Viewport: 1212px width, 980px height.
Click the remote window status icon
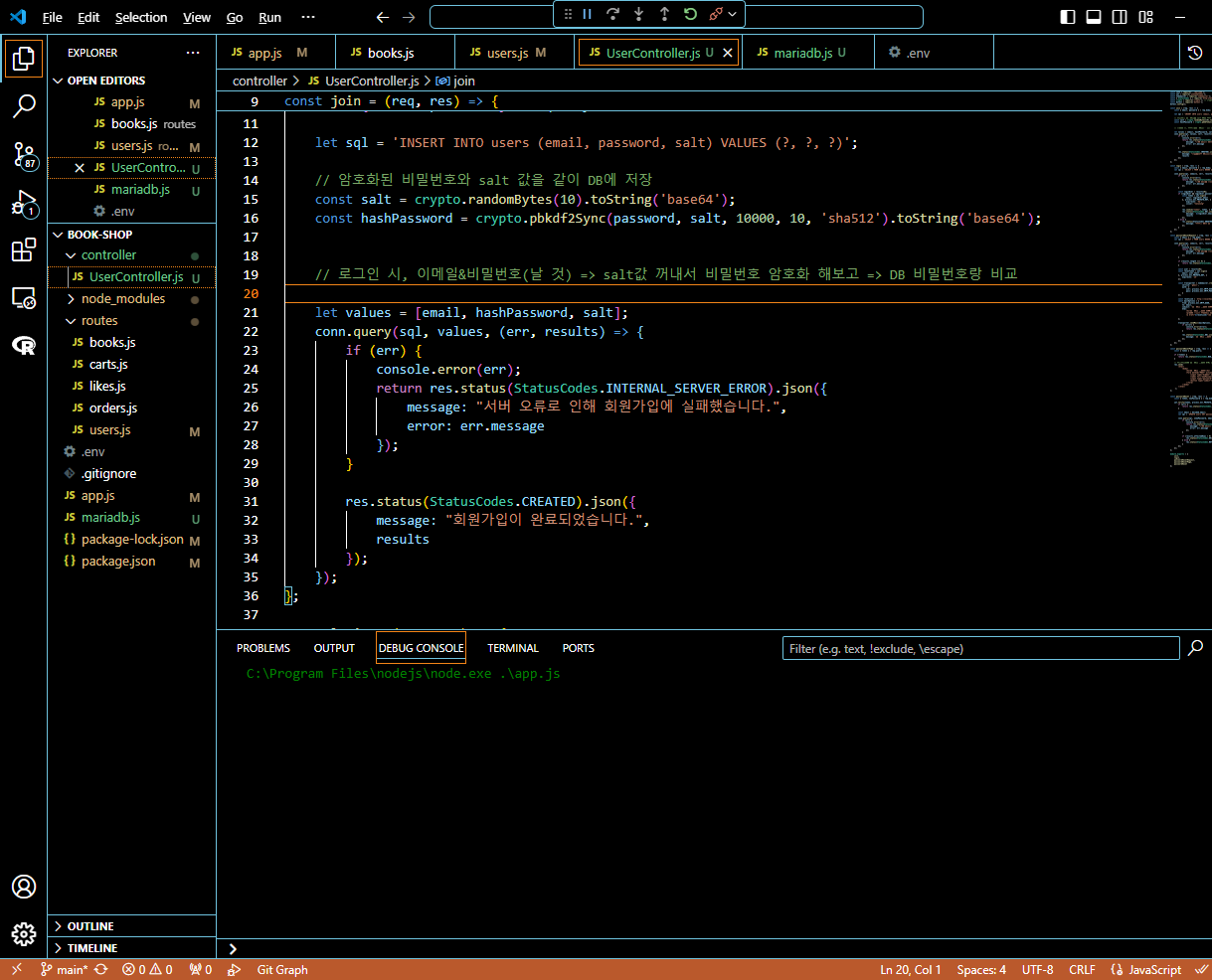(x=17, y=970)
